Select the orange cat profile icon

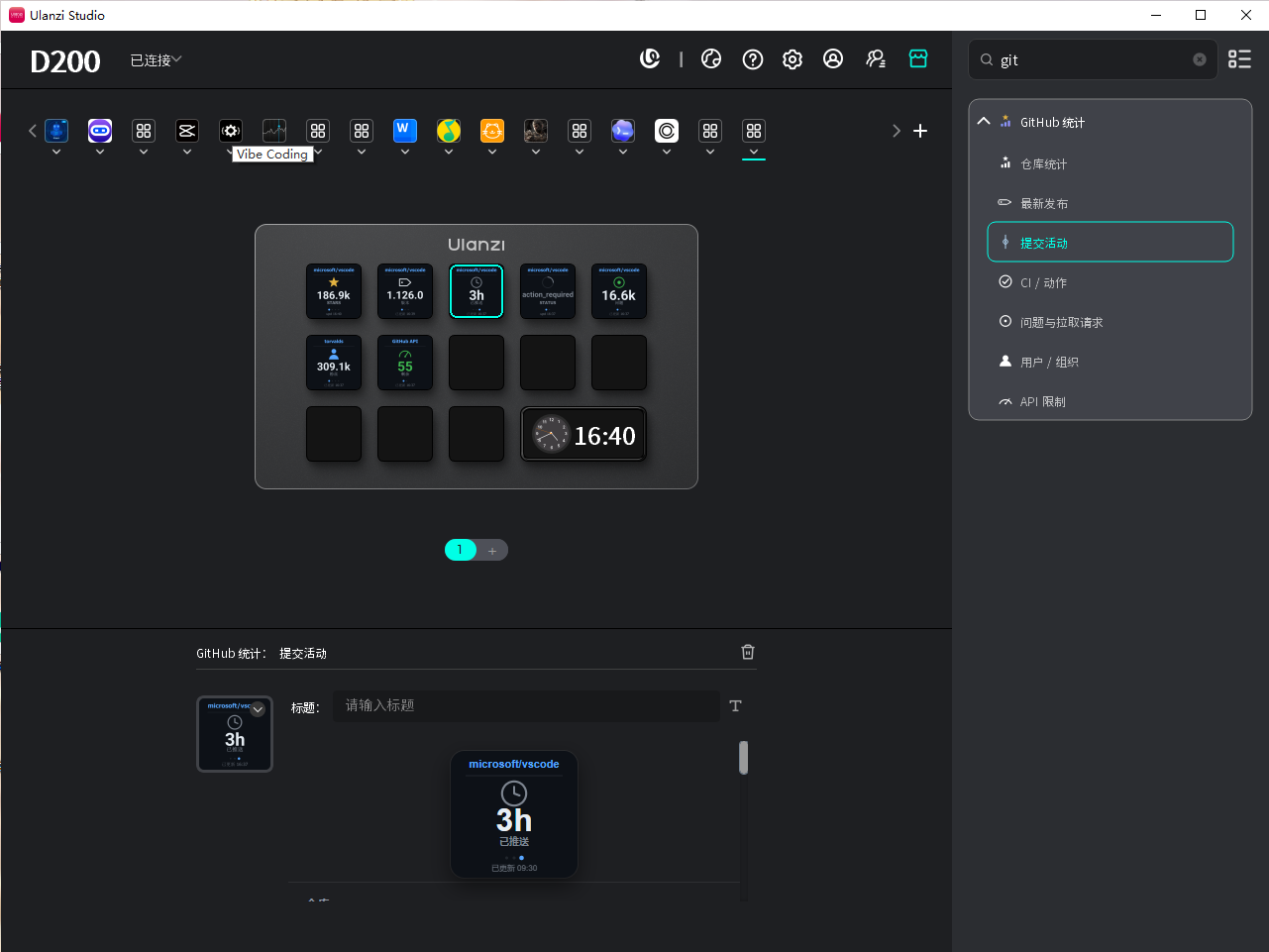pos(492,131)
